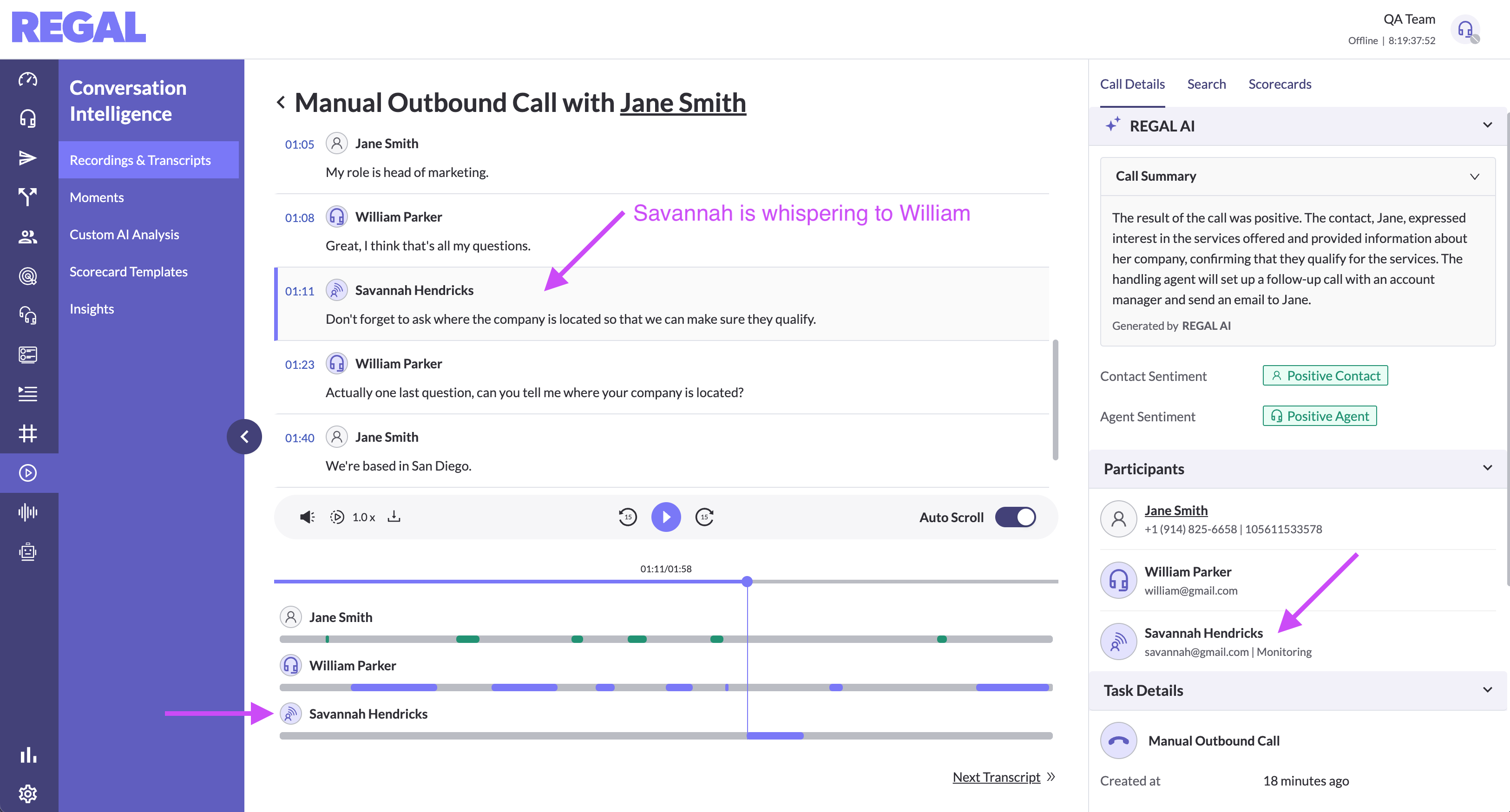The height and width of the screenshot is (812, 1510).
Task: Open the paper plane campaigns icon
Action: 27,158
